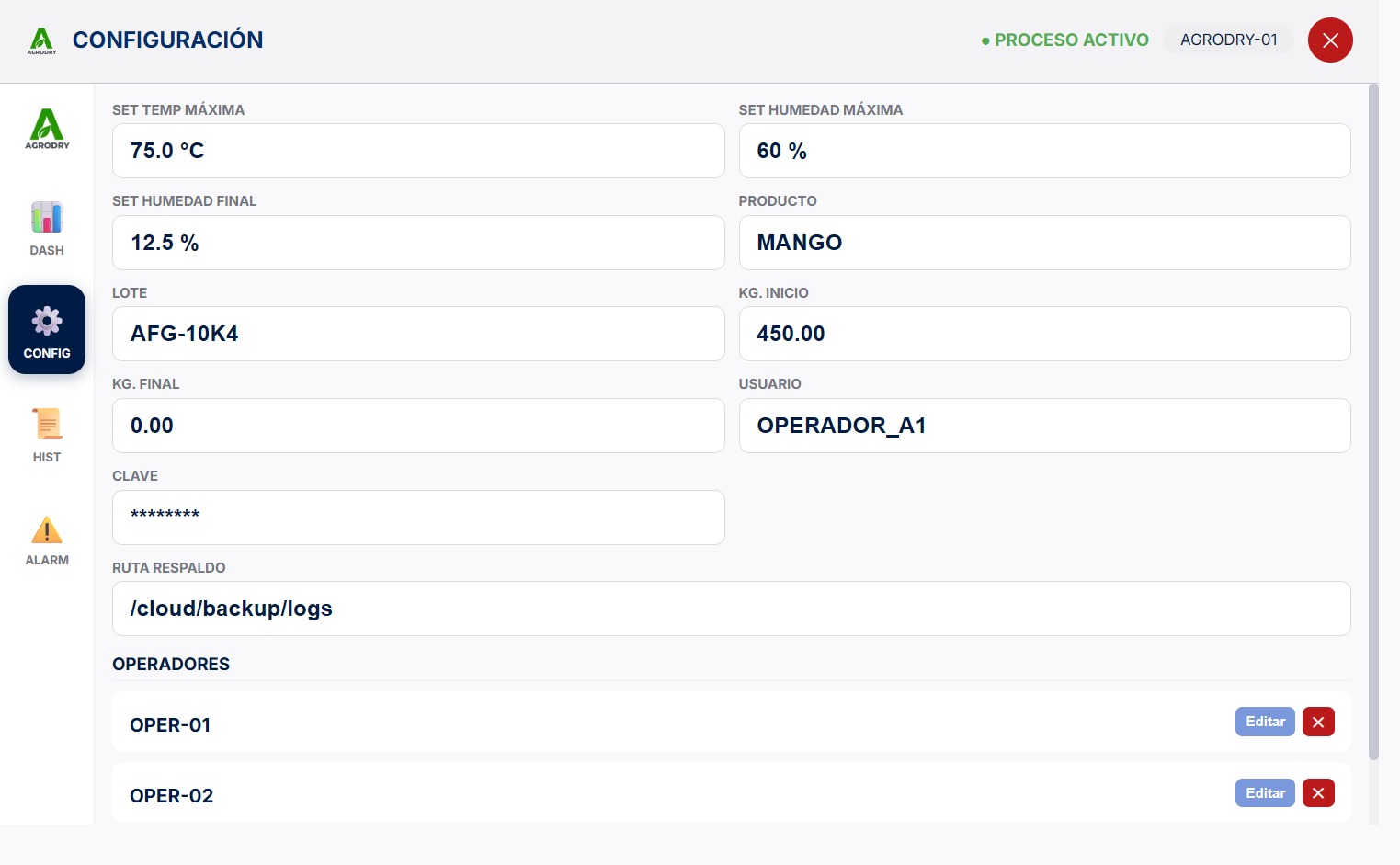Open the ALARM warning triangle icon
The width and height of the screenshot is (1400, 865).
(47, 529)
